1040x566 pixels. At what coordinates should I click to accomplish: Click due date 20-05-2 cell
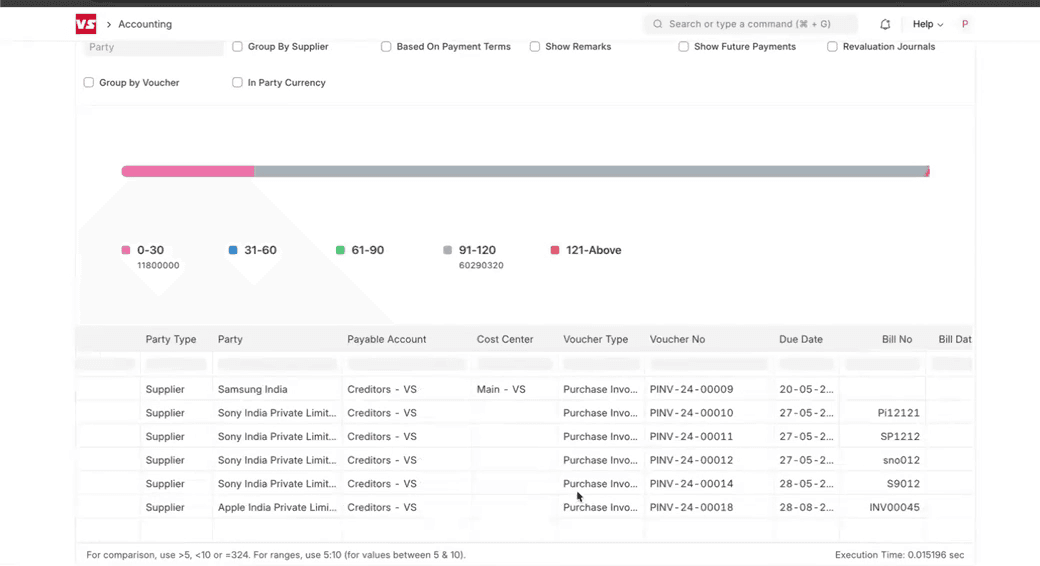pyautogui.click(x=806, y=389)
